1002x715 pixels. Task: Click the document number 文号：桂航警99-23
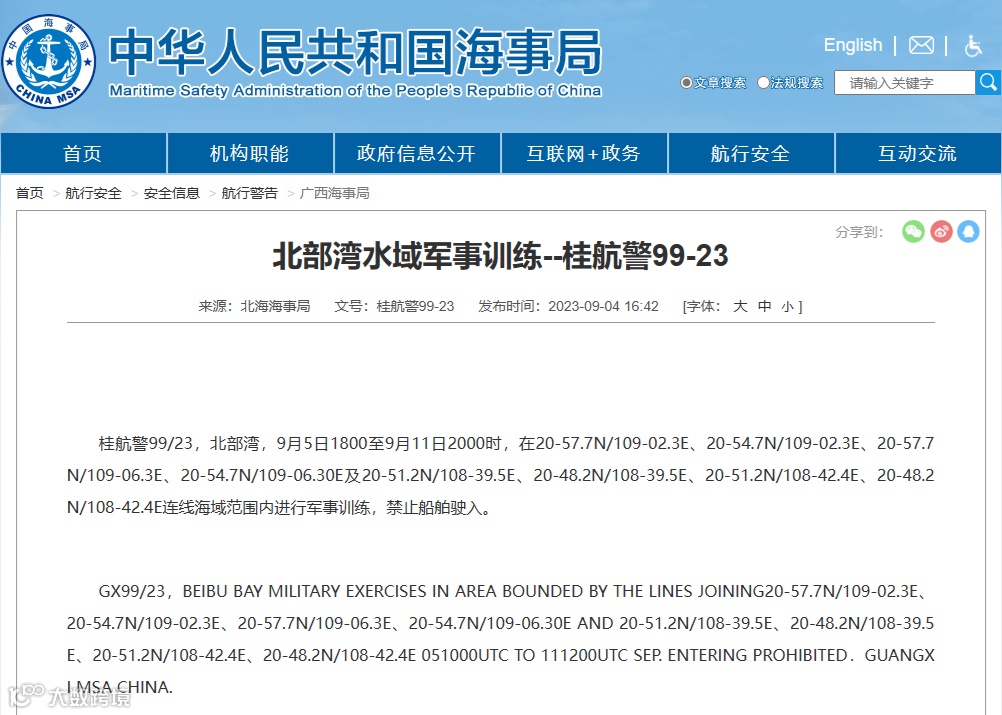click(x=394, y=306)
